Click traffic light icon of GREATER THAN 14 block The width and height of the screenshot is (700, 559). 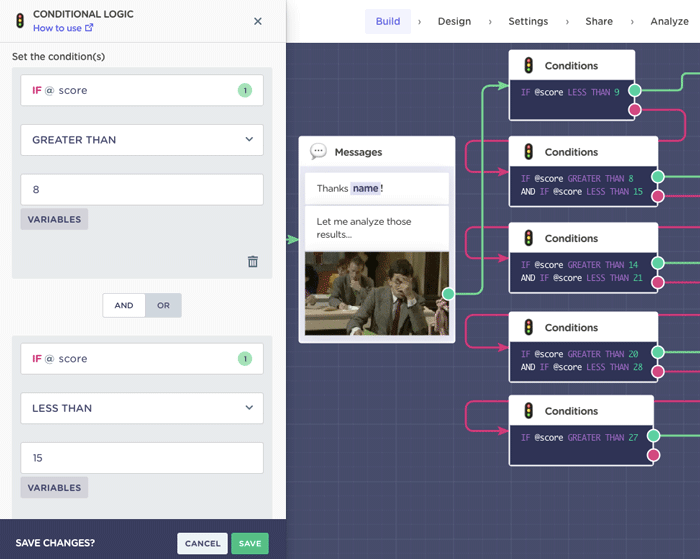529,238
